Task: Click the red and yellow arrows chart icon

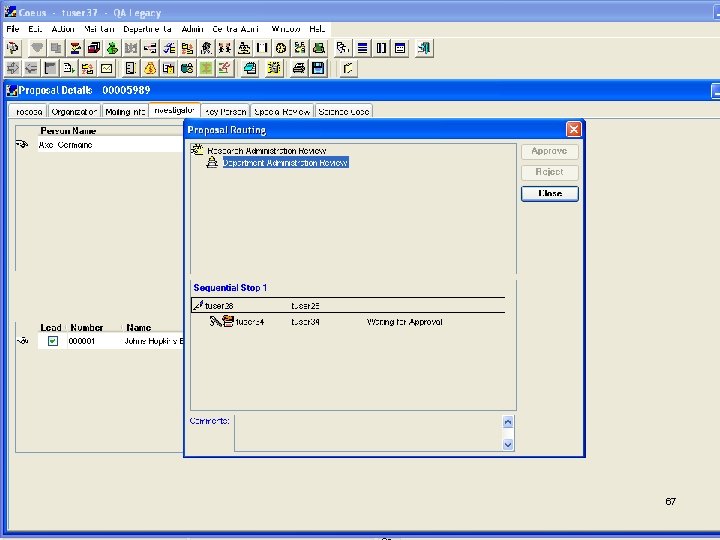Action: coord(88,68)
